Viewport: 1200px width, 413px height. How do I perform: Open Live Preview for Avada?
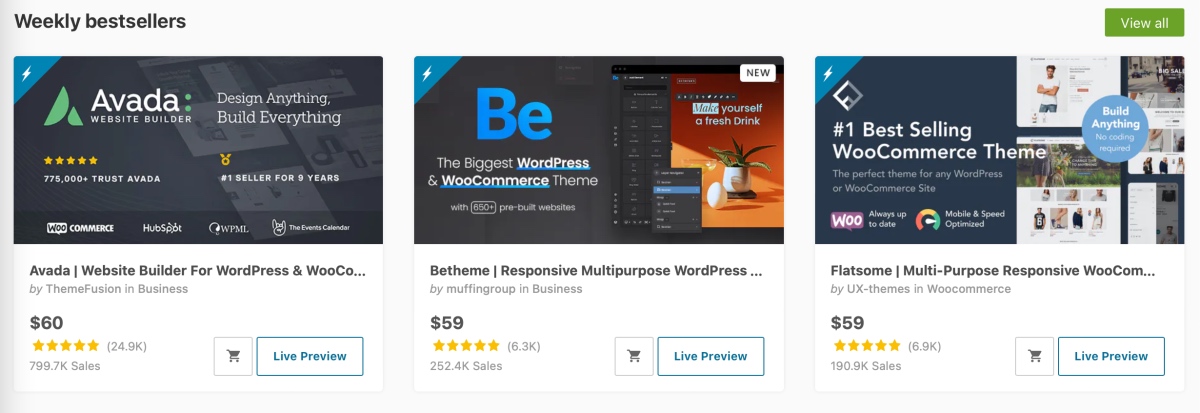(x=310, y=356)
